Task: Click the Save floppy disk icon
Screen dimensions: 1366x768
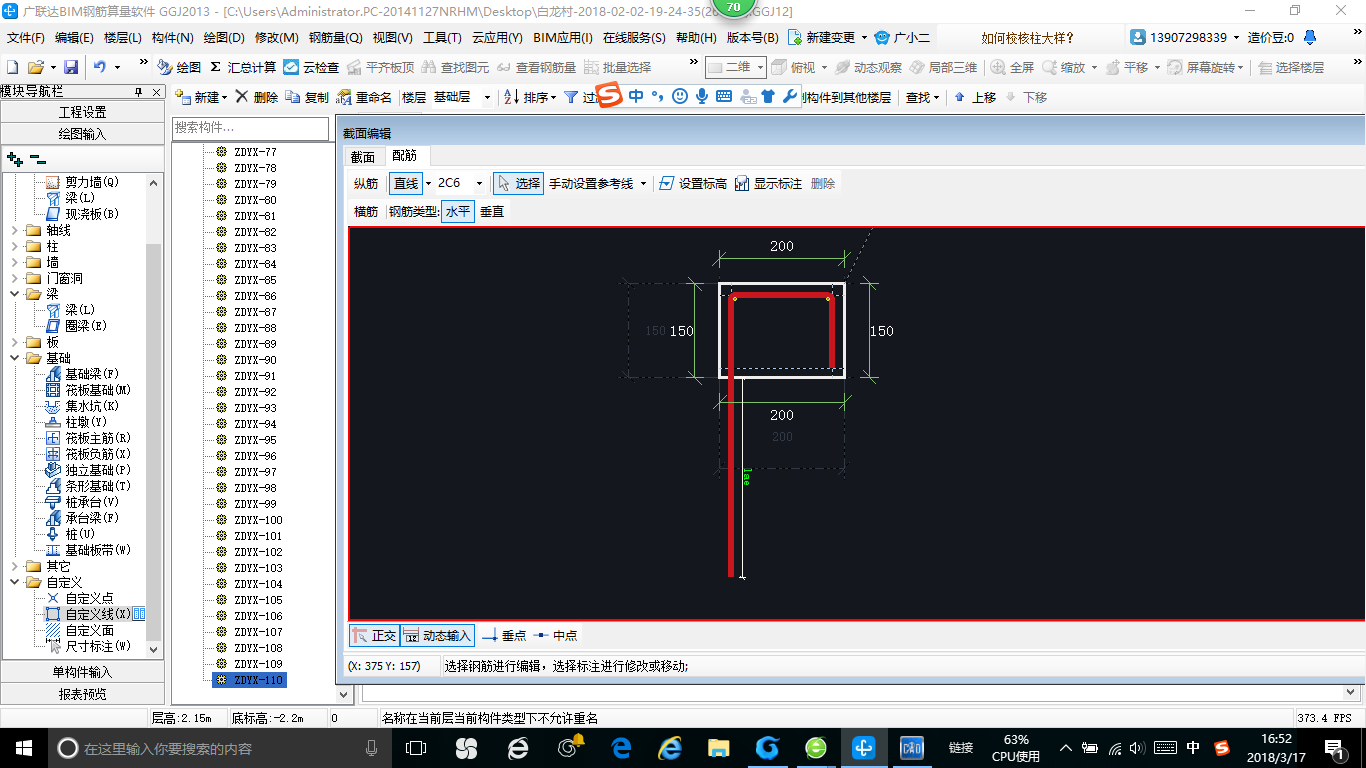Action: click(x=71, y=67)
